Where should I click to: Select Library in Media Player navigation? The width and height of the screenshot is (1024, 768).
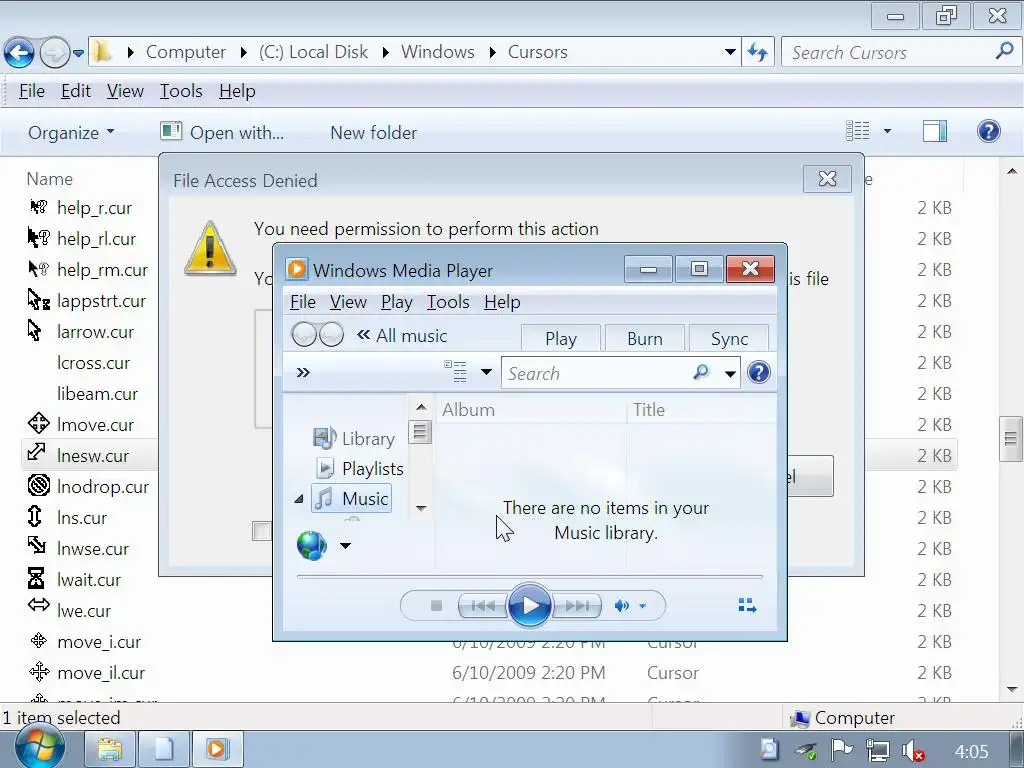pyautogui.click(x=354, y=438)
